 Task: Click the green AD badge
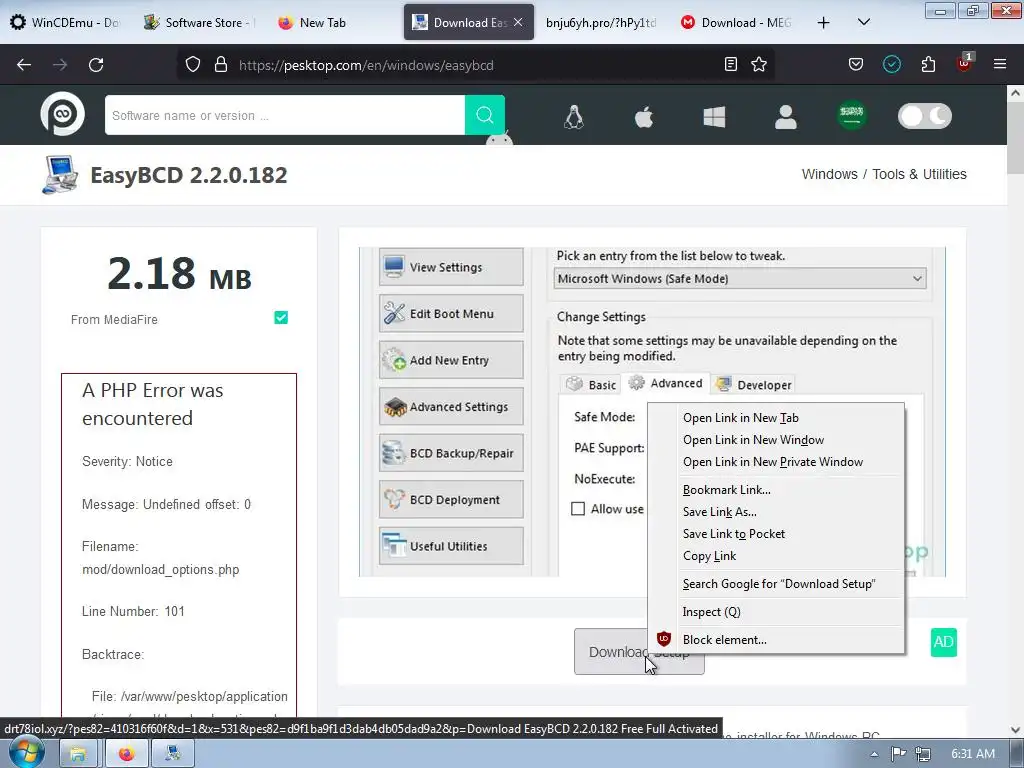pyautogui.click(x=944, y=642)
